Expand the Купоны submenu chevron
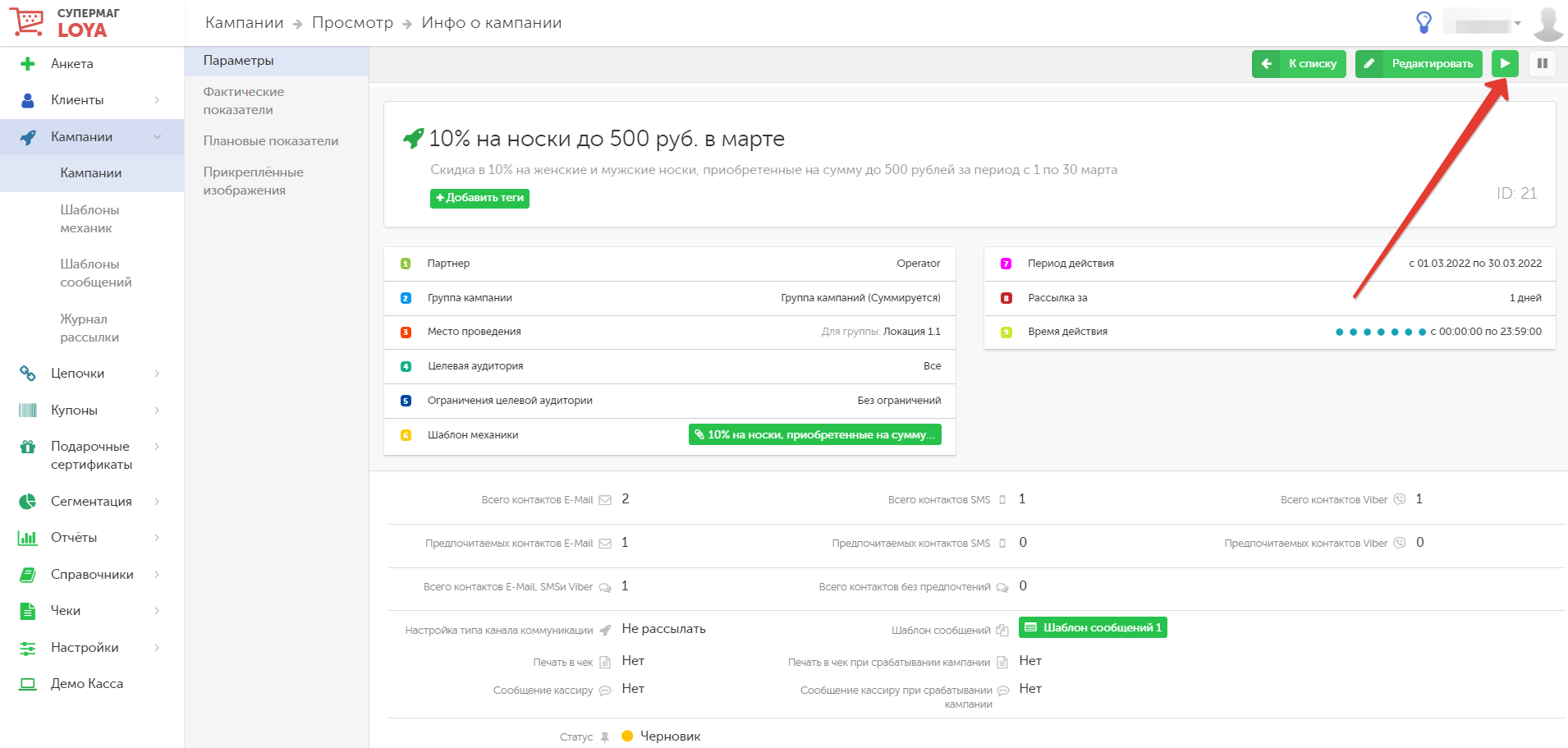1568x748 pixels. (x=157, y=411)
